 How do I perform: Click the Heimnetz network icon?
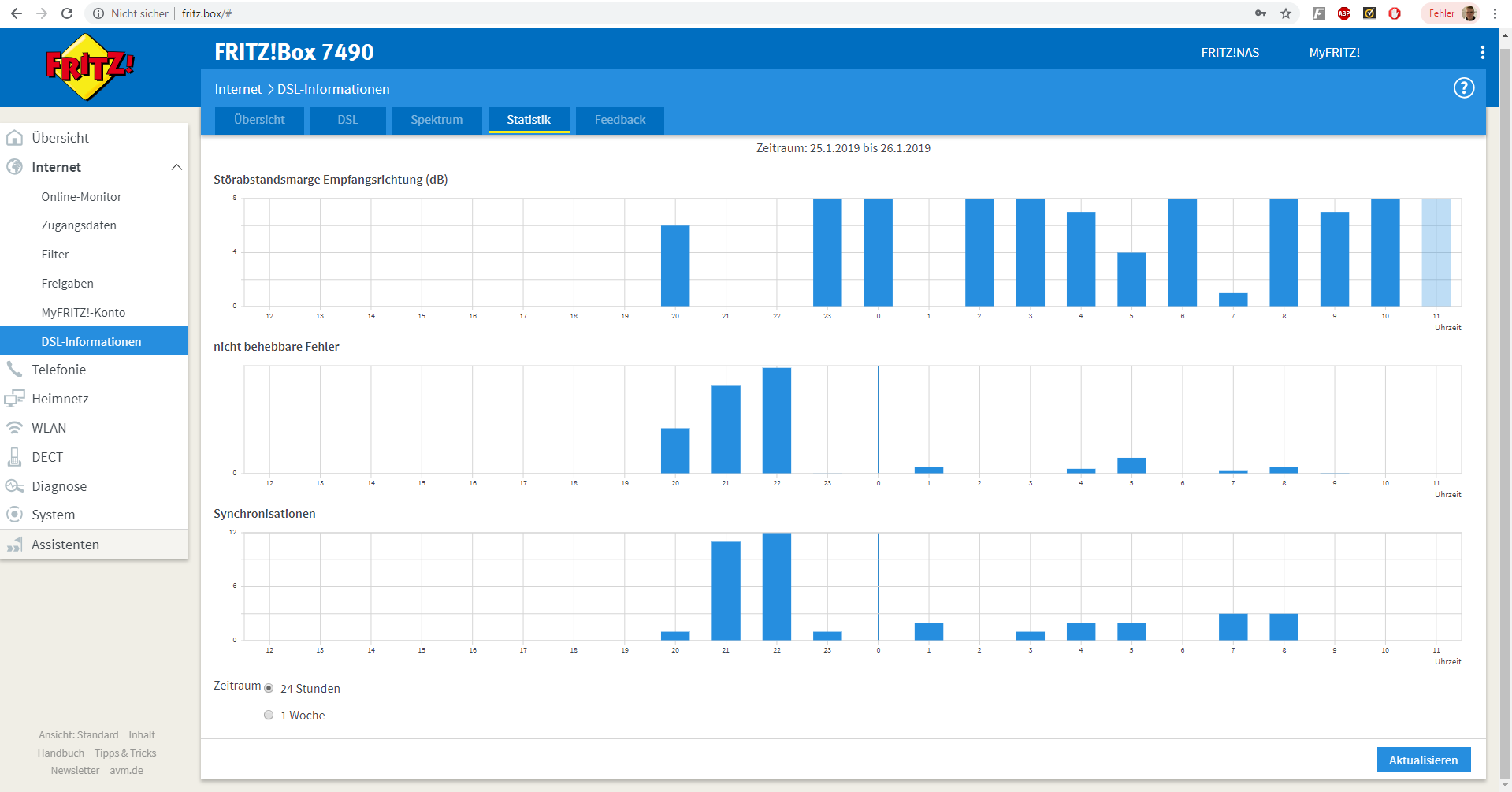pos(14,399)
